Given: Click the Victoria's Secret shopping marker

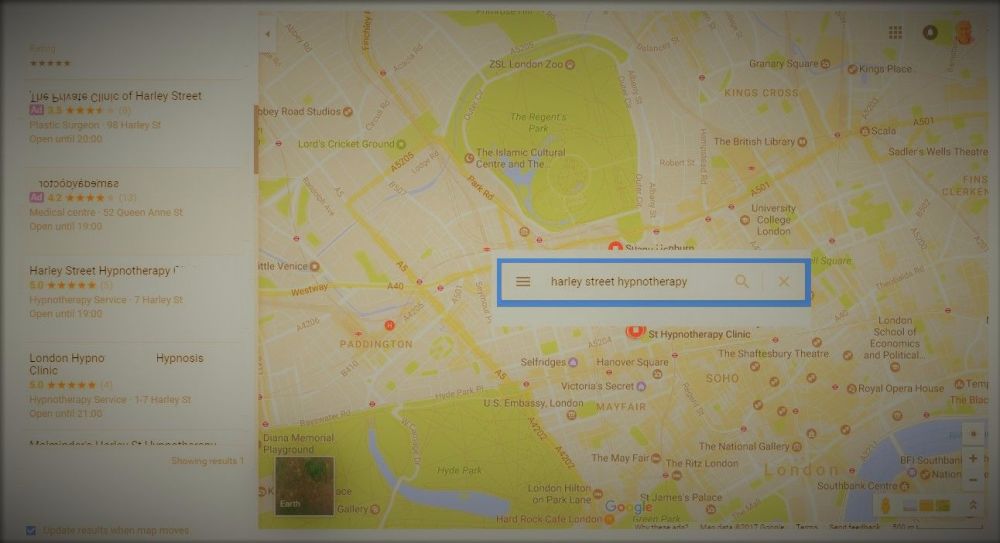Looking at the screenshot, I should point(641,387).
